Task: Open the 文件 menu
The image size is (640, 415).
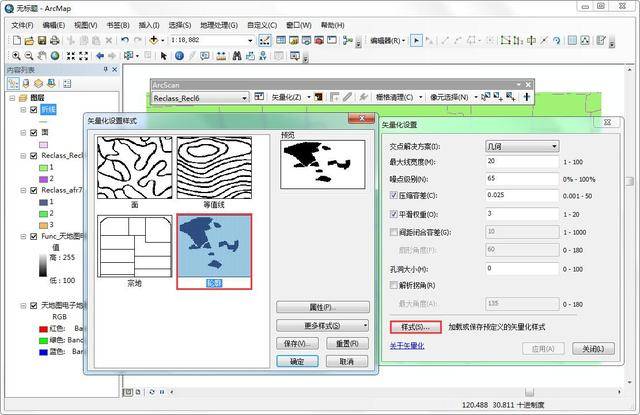Action: pyautogui.click(x=22, y=25)
